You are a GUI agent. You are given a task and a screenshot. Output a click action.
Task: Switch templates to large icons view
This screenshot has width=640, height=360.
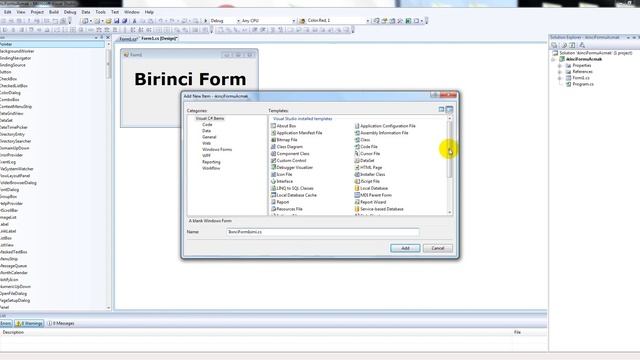click(x=441, y=109)
